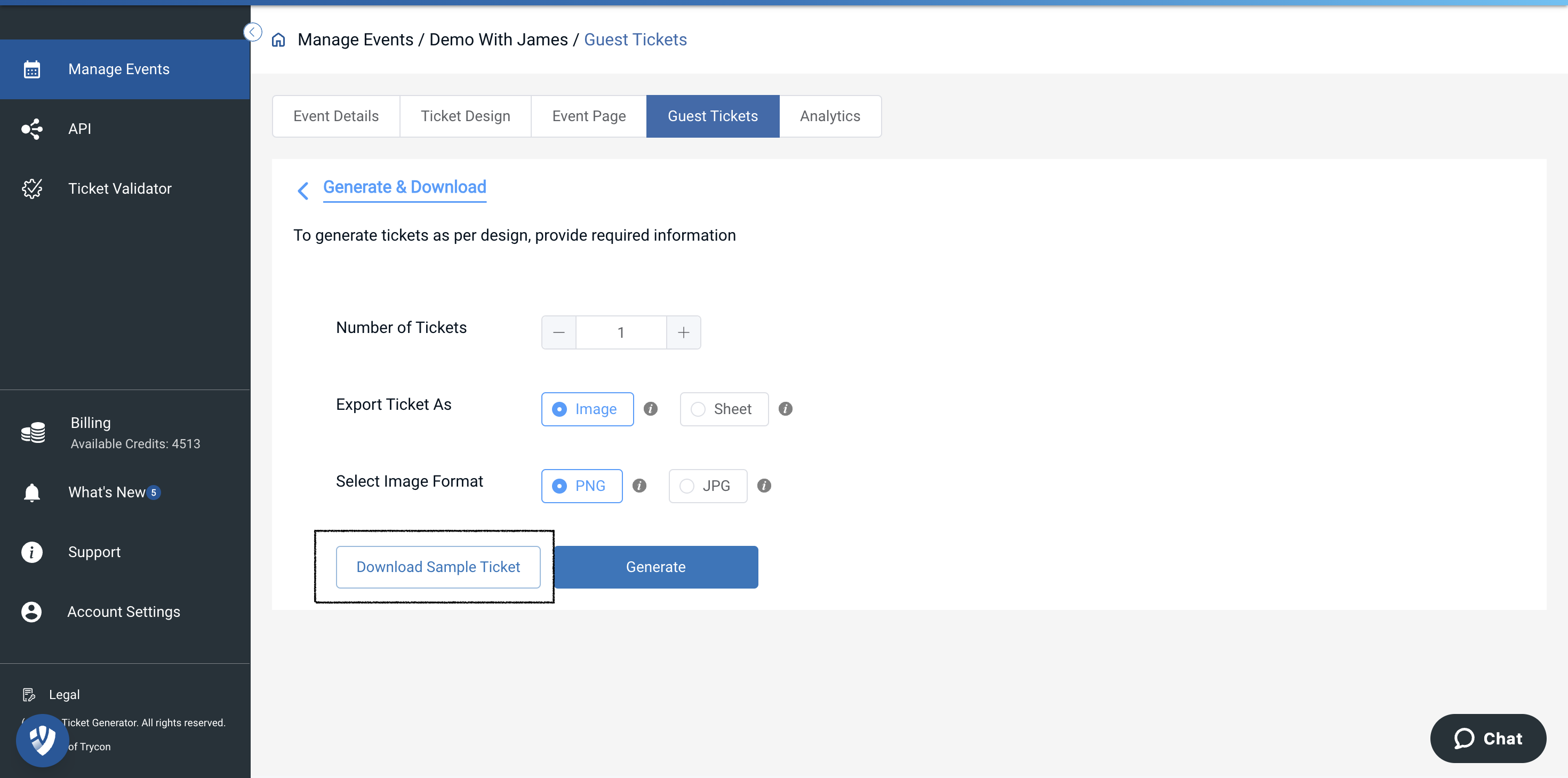Show info tooltip for Image export option
Viewport: 1568px width, 778px height.
(x=651, y=409)
